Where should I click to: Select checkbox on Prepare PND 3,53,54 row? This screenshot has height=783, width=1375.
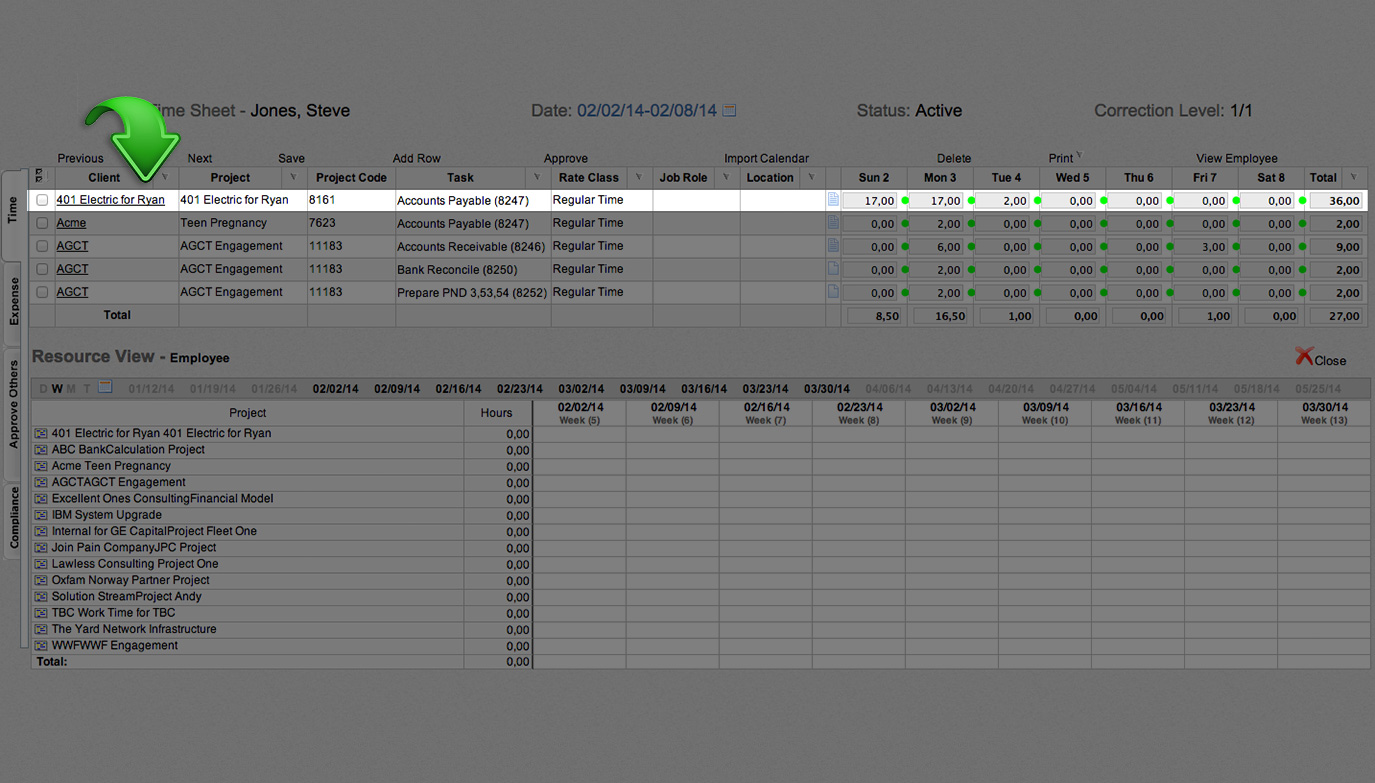click(42, 292)
